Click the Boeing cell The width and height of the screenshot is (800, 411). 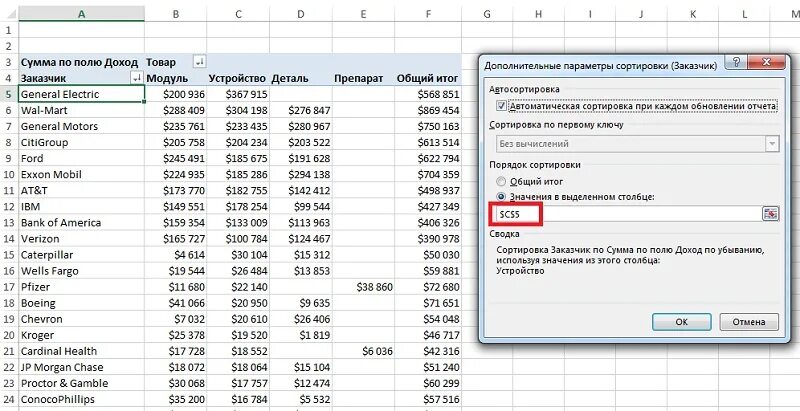tap(82, 303)
